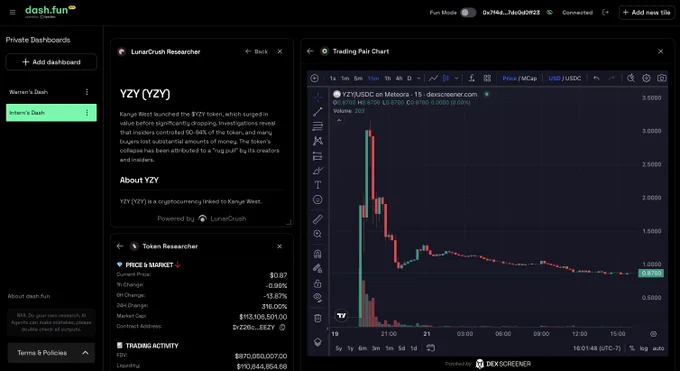Click the back arrow in Token Researcher tile
Screen dimensions: 680x371
tap(120, 246)
